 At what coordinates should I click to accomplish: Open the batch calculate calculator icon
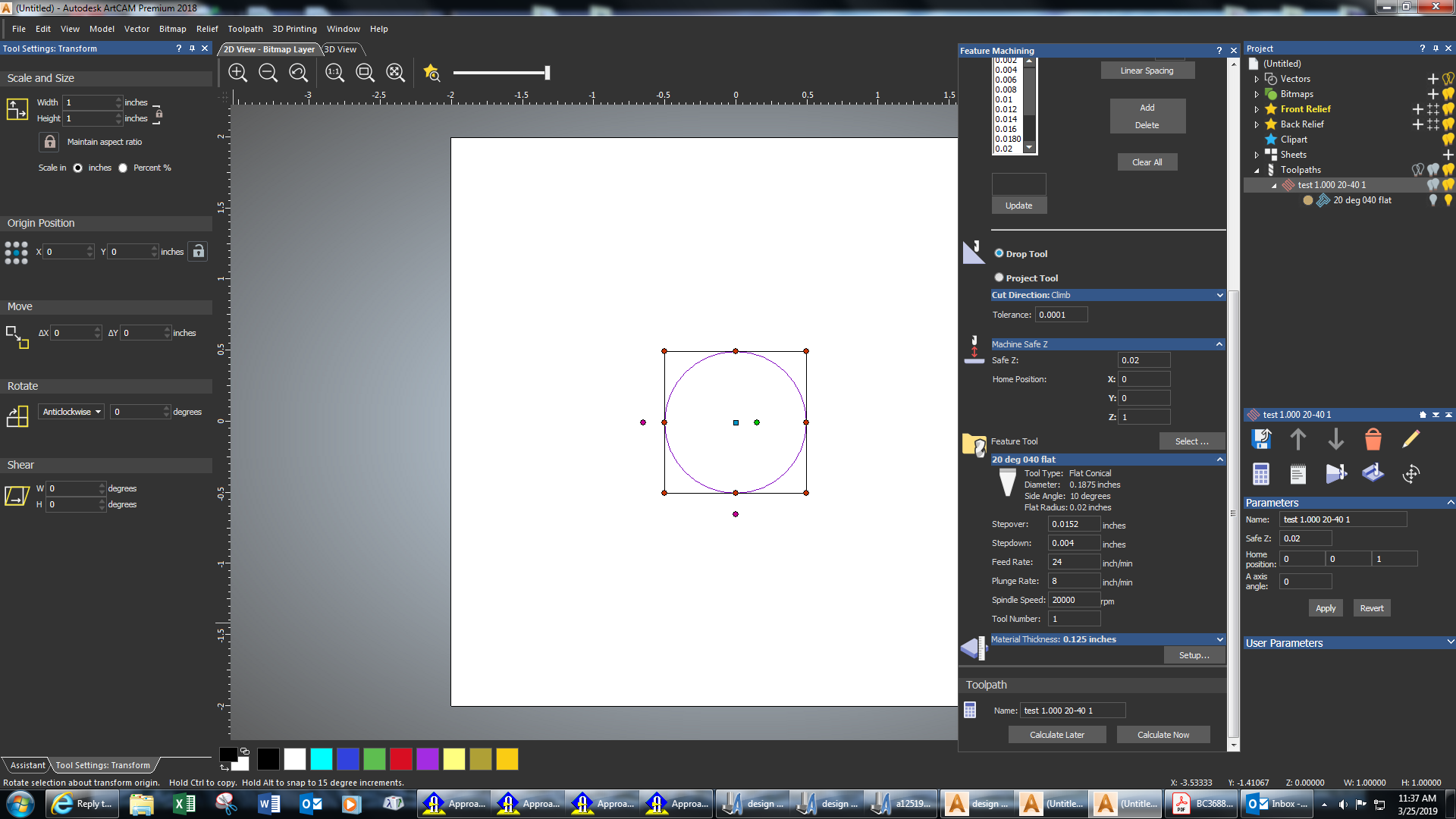[1260, 473]
